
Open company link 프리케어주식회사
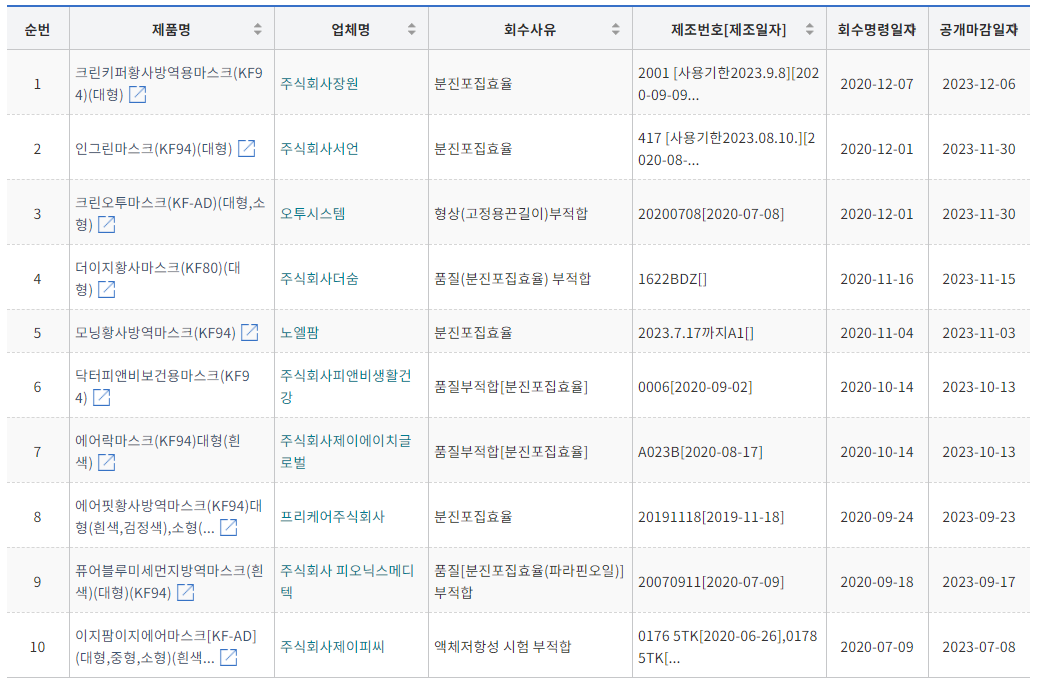[332, 517]
